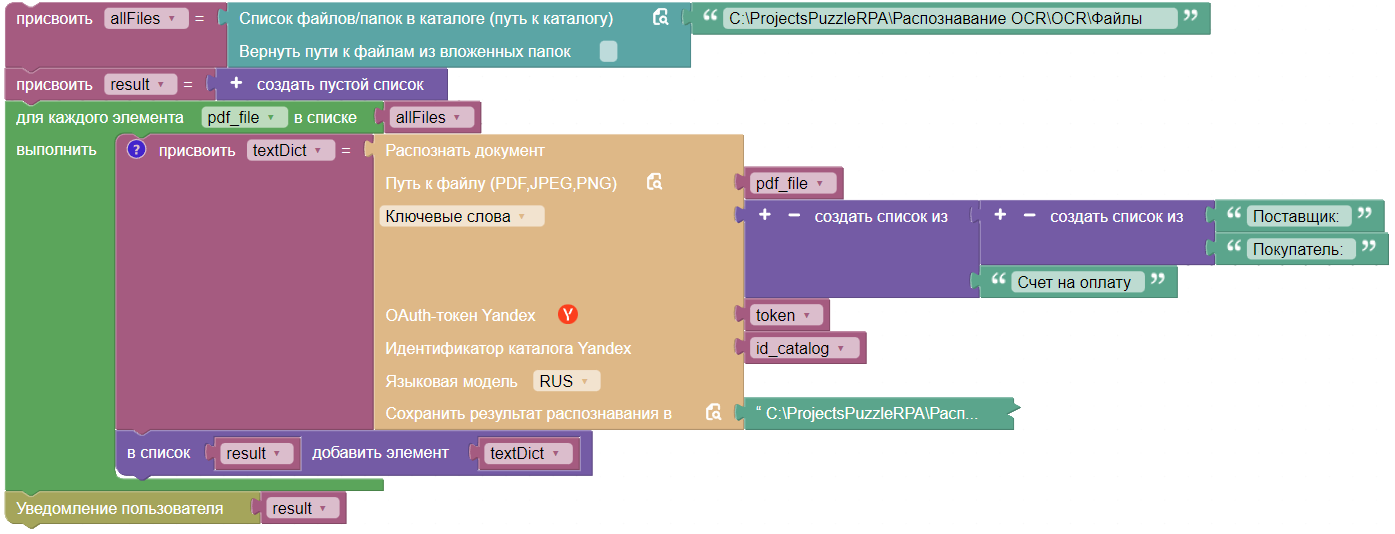Click создать пустой список label
Viewport: 1395px width, 534px height.
point(340,85)
